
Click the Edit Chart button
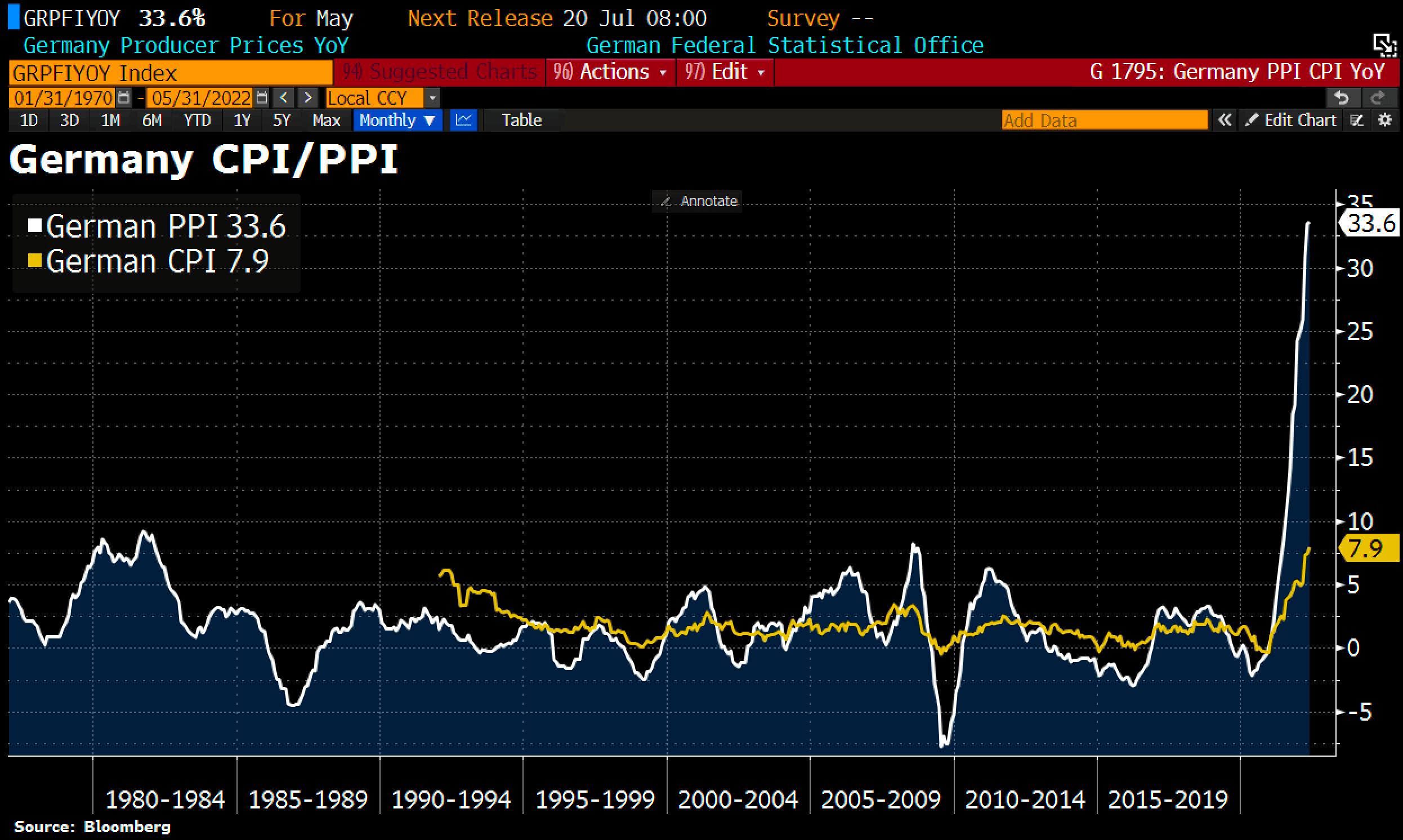coord(1291,120)
